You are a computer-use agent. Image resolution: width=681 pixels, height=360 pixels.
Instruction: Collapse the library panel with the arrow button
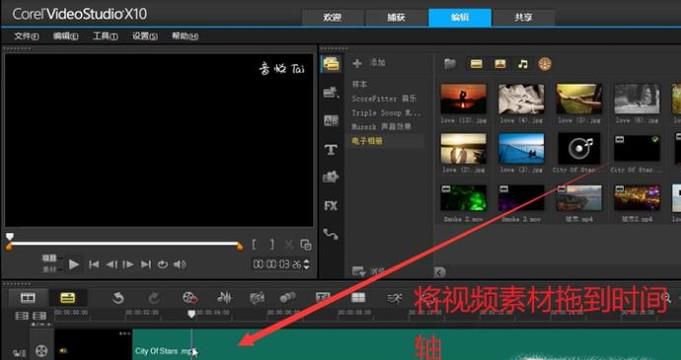pyautogui.click(x=439, y=272)
